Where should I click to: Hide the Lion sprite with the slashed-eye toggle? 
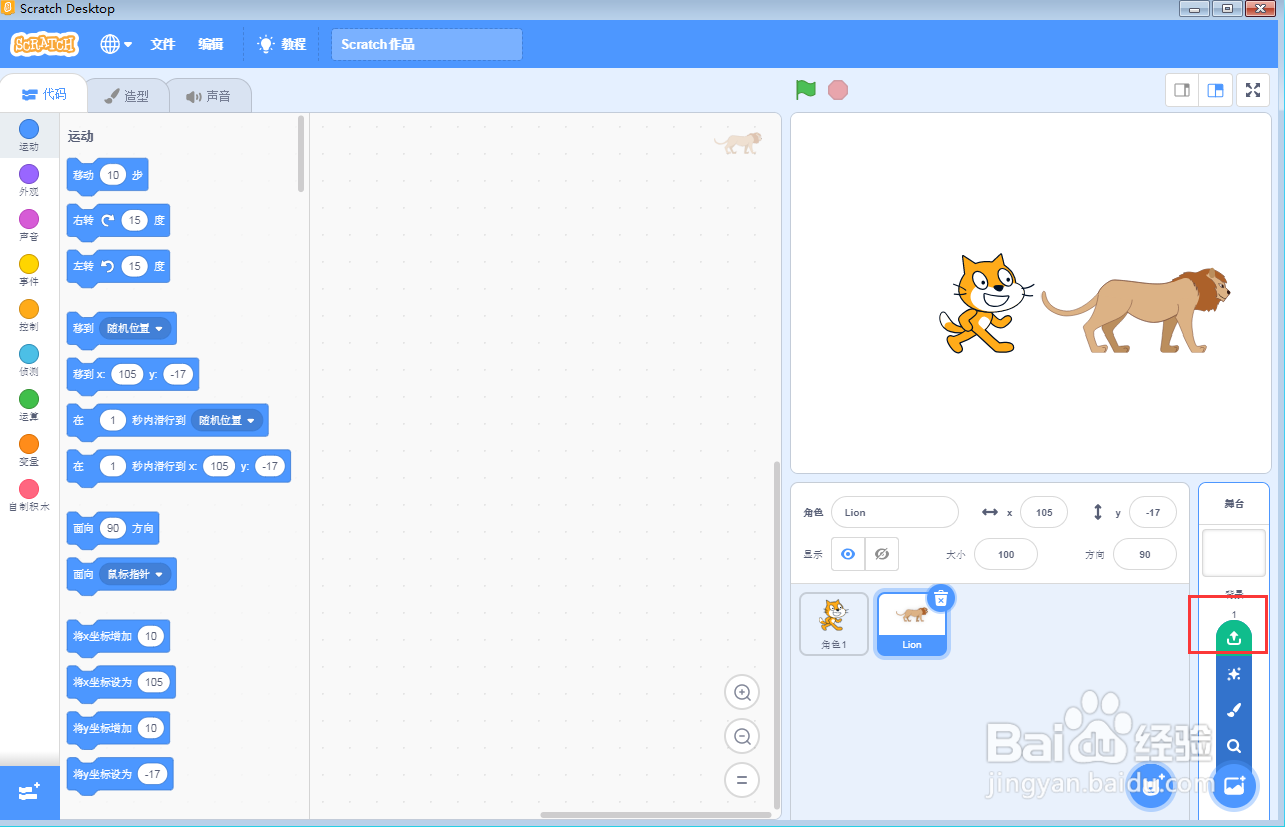(x=884, y=553)
